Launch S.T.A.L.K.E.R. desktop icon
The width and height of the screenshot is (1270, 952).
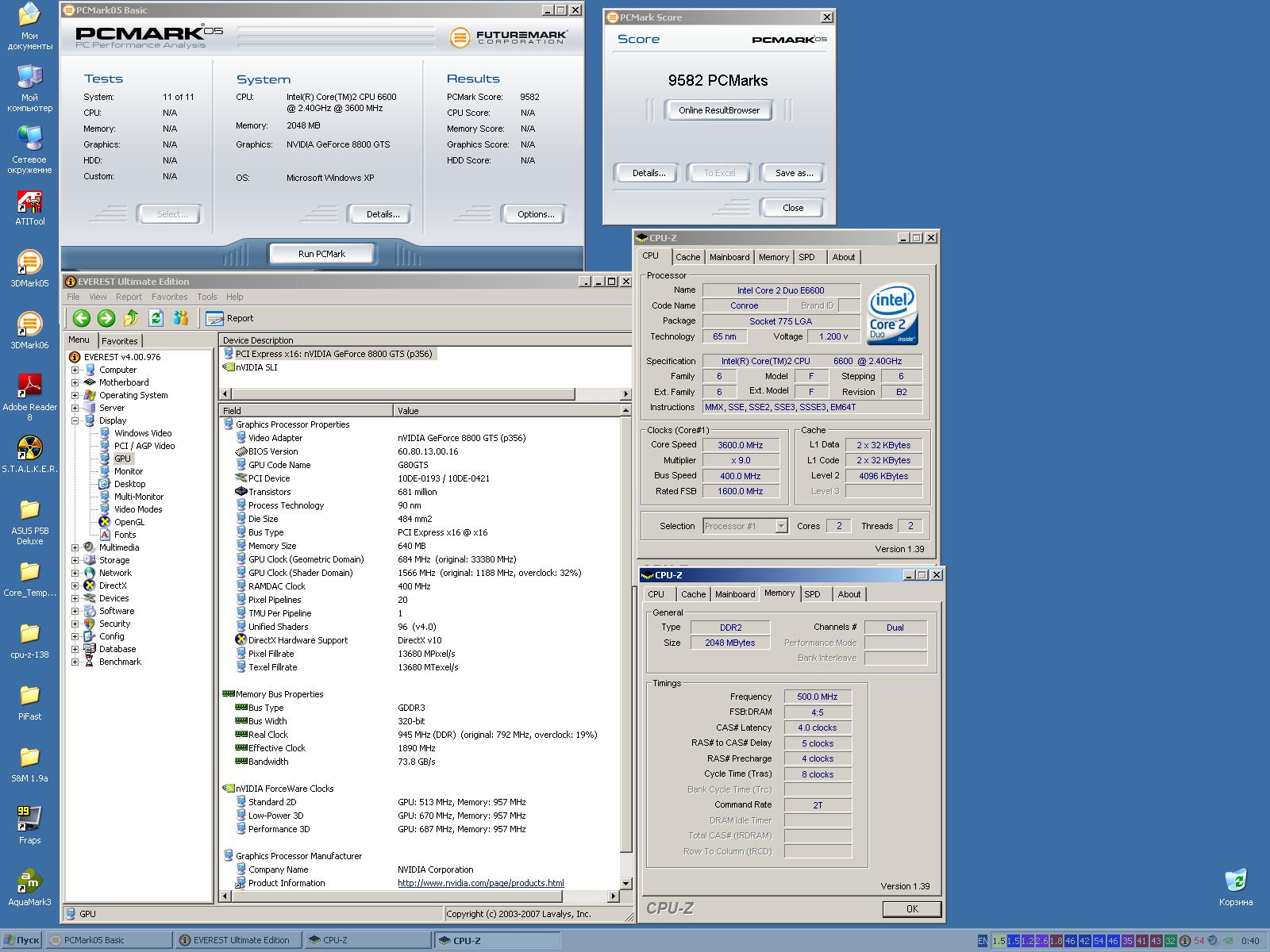pos(29,455)
